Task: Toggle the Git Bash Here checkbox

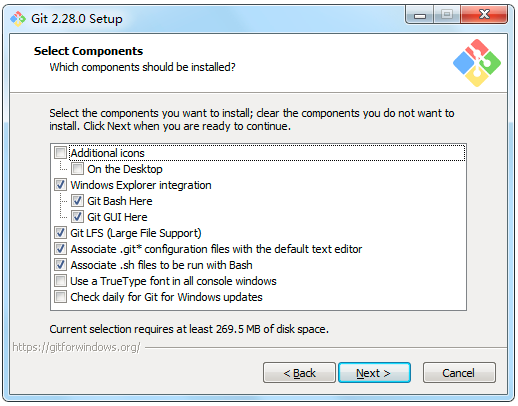Action: [77, 201]
